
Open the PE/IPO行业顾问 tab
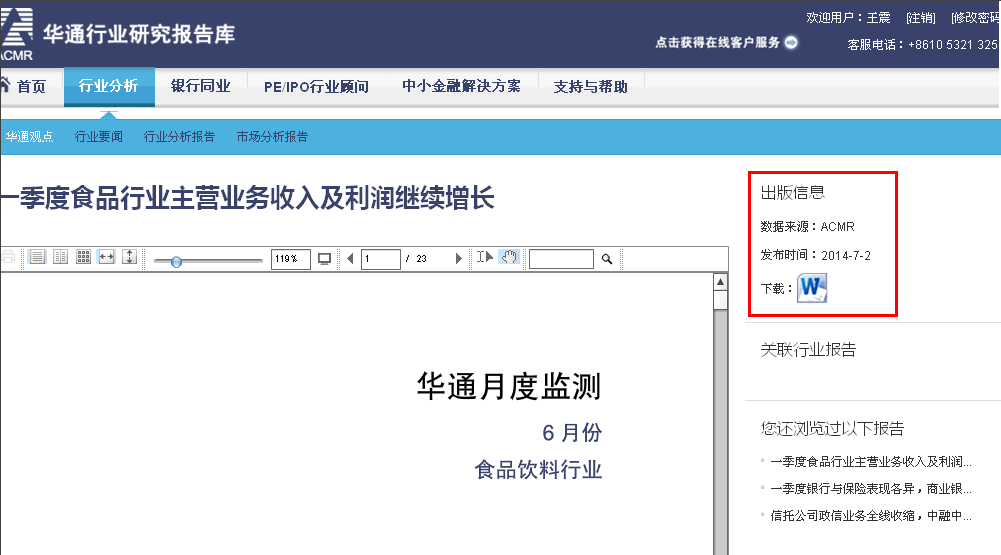click(316, 86)
